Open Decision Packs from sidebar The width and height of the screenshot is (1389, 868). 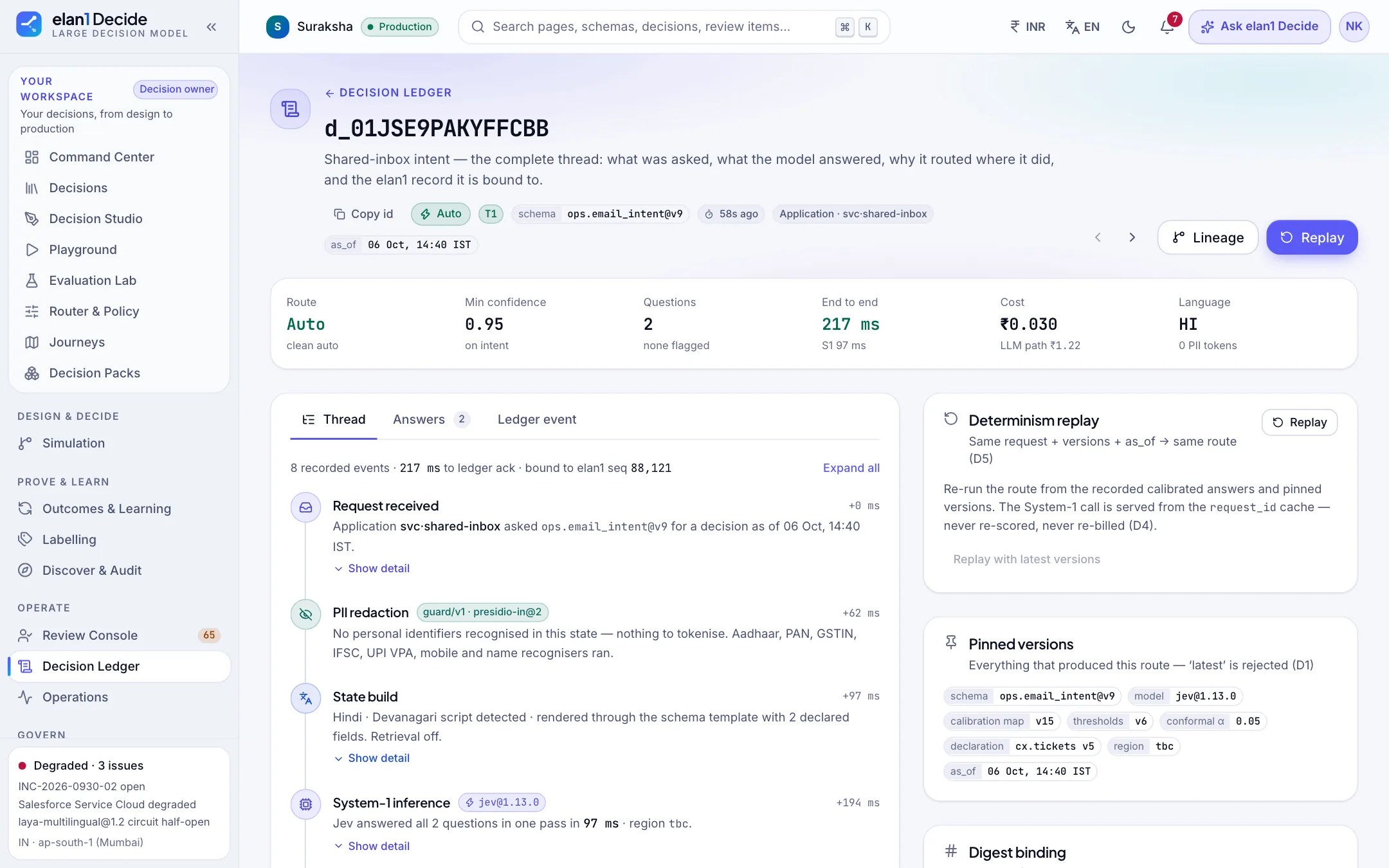[119, 374]
